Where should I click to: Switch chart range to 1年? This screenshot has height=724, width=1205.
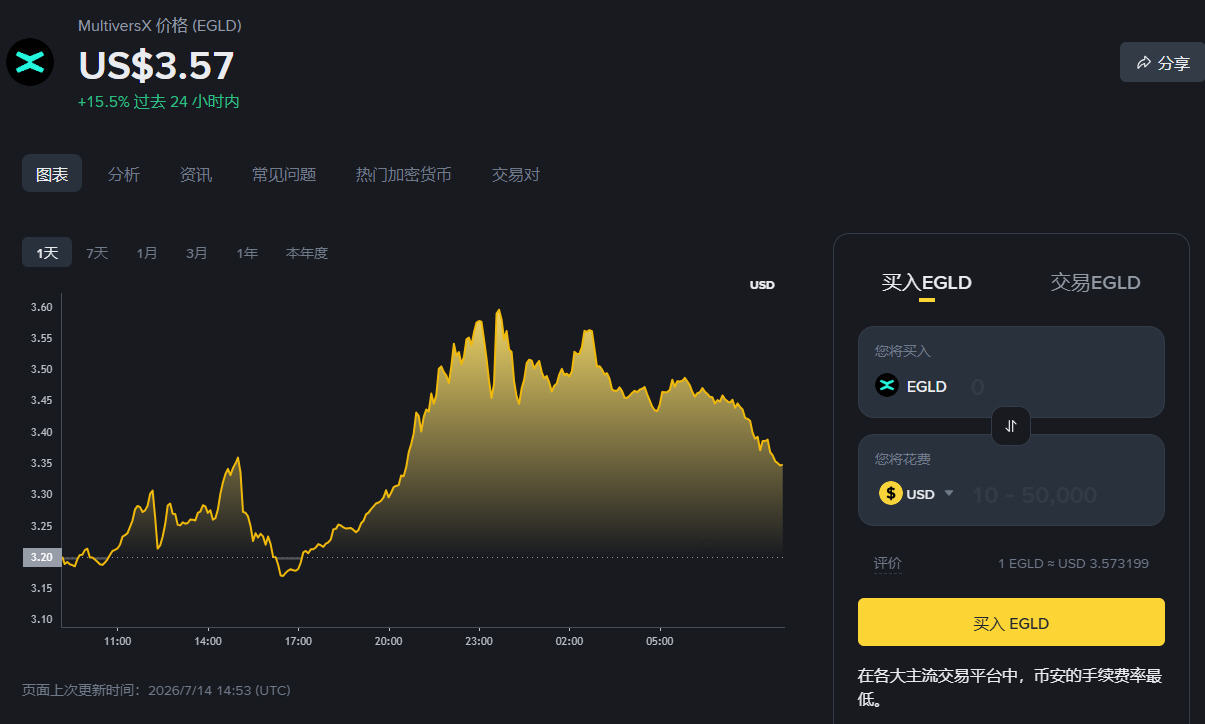tap(247, 253)
